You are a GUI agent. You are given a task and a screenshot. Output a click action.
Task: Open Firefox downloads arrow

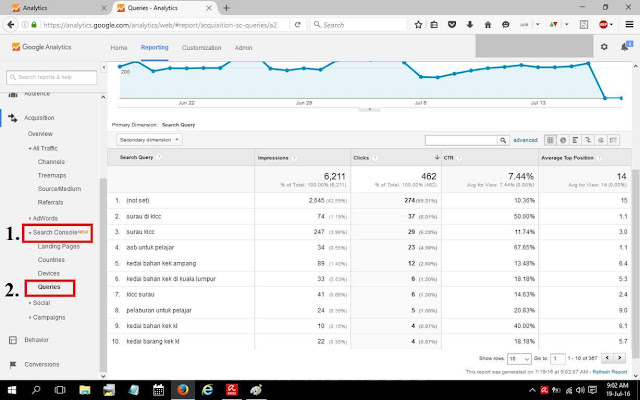click(x=470, y=25)
